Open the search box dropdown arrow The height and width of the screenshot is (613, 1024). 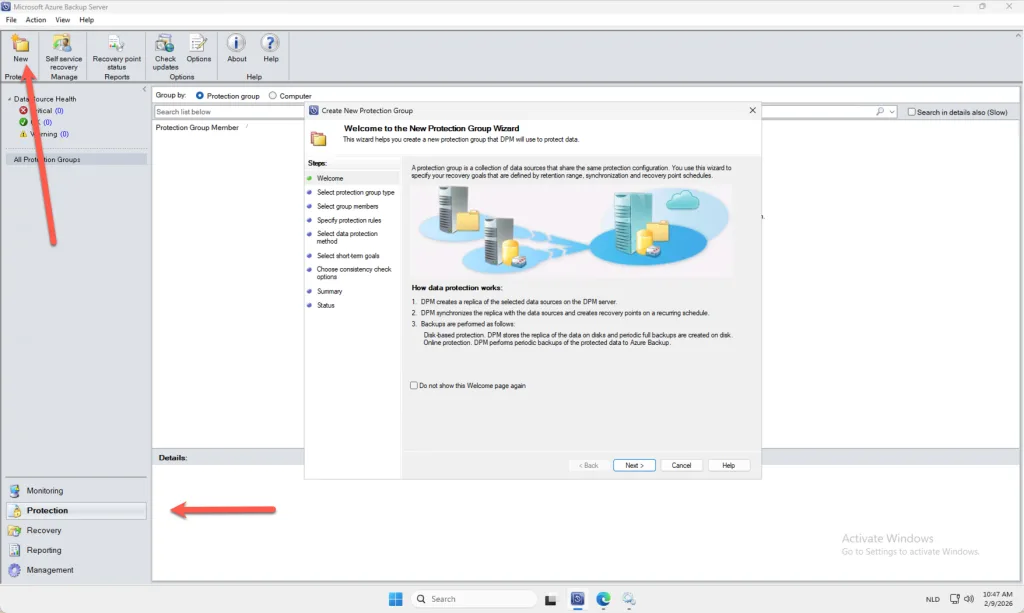[892, 112]
